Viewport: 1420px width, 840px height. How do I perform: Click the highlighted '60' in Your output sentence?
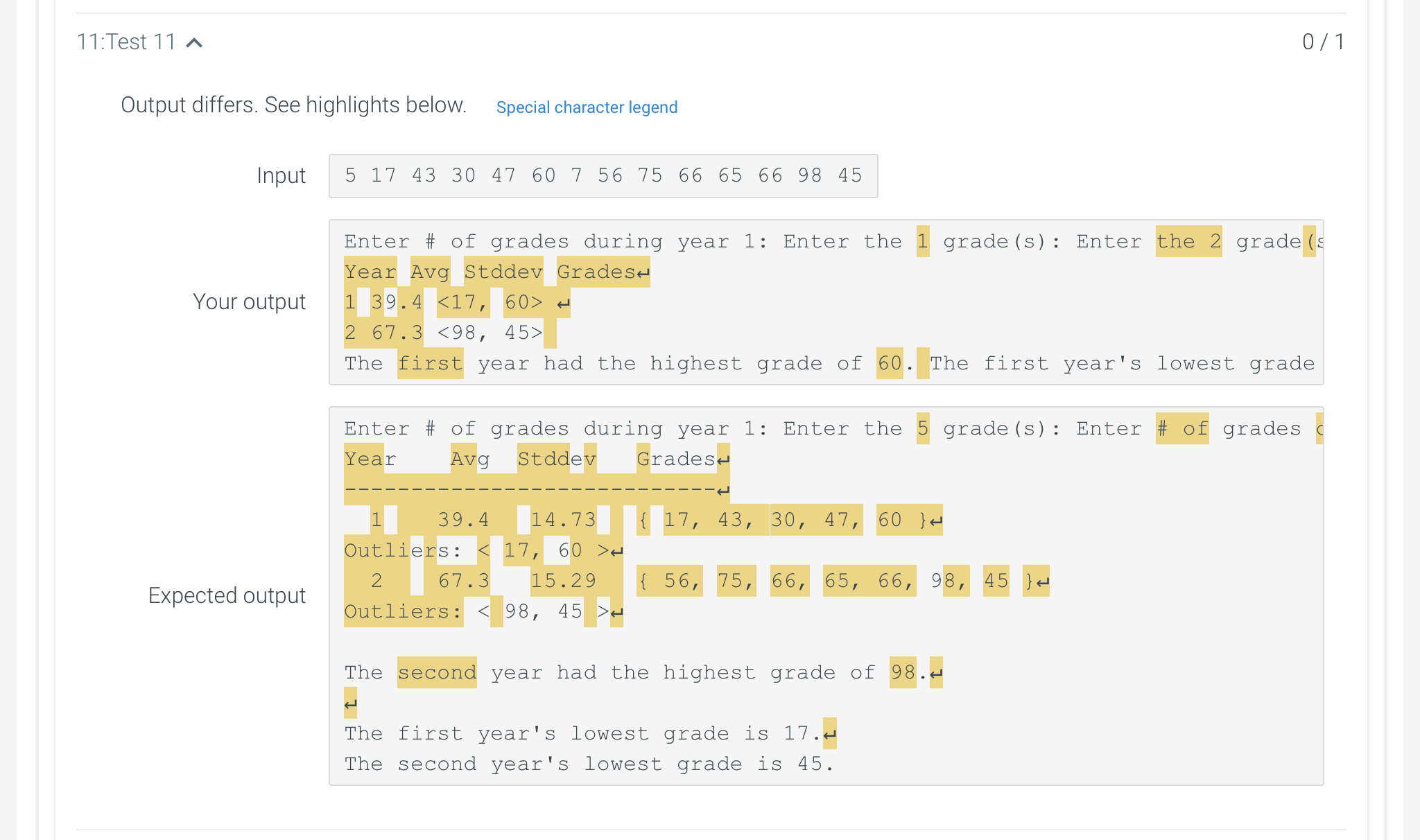coord(890,363)
